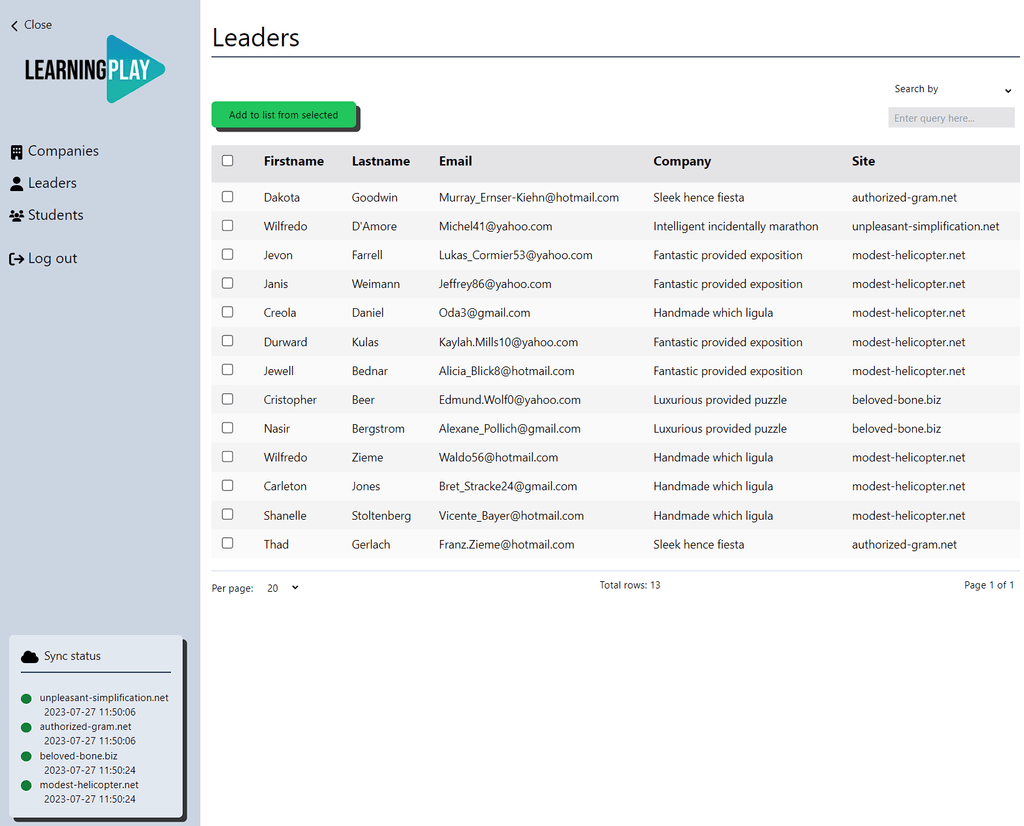Viewport: 1024px width, 826px height.
Task: Expand the Per page dropdown
Action: tap(282, 588)
